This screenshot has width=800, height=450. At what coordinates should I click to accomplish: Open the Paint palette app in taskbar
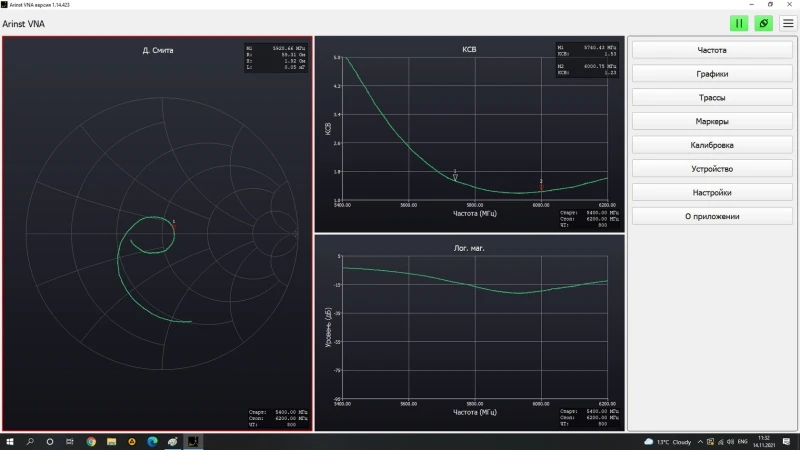[172, 442]
